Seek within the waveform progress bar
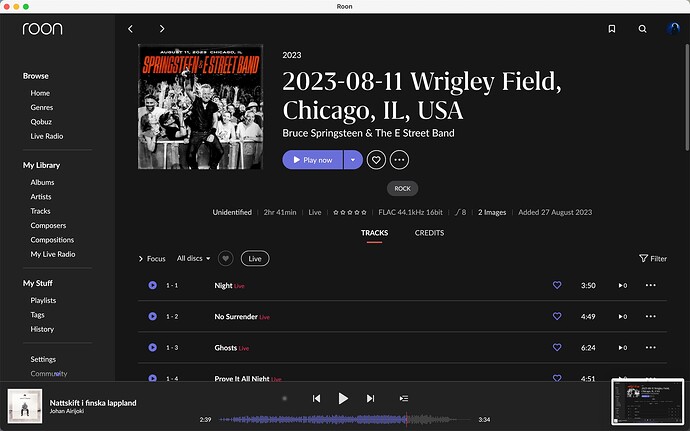This screenshot has height=431, width=690. pos(343,420)
